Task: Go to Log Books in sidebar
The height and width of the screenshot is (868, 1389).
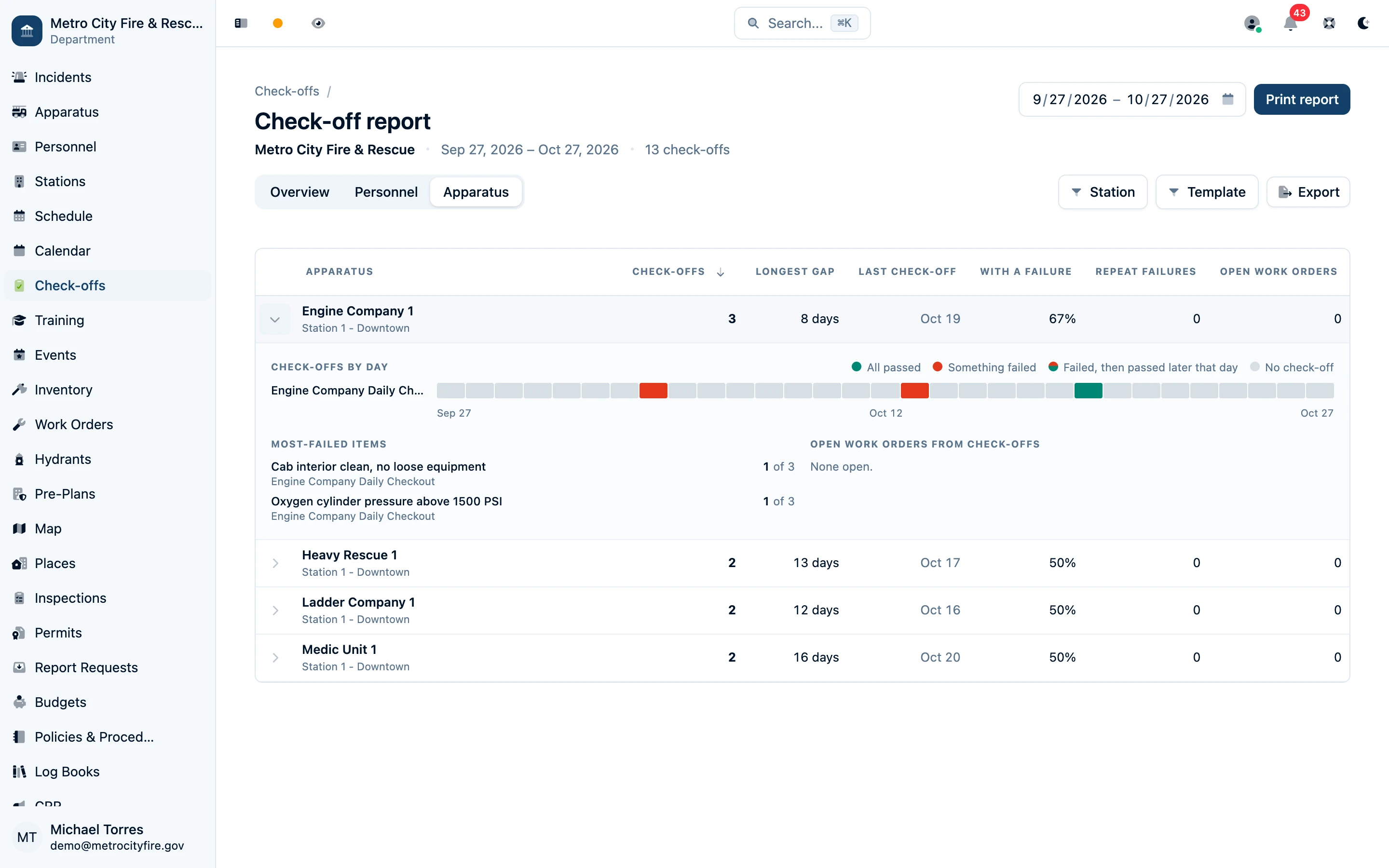Action: [x=108, y=772]
